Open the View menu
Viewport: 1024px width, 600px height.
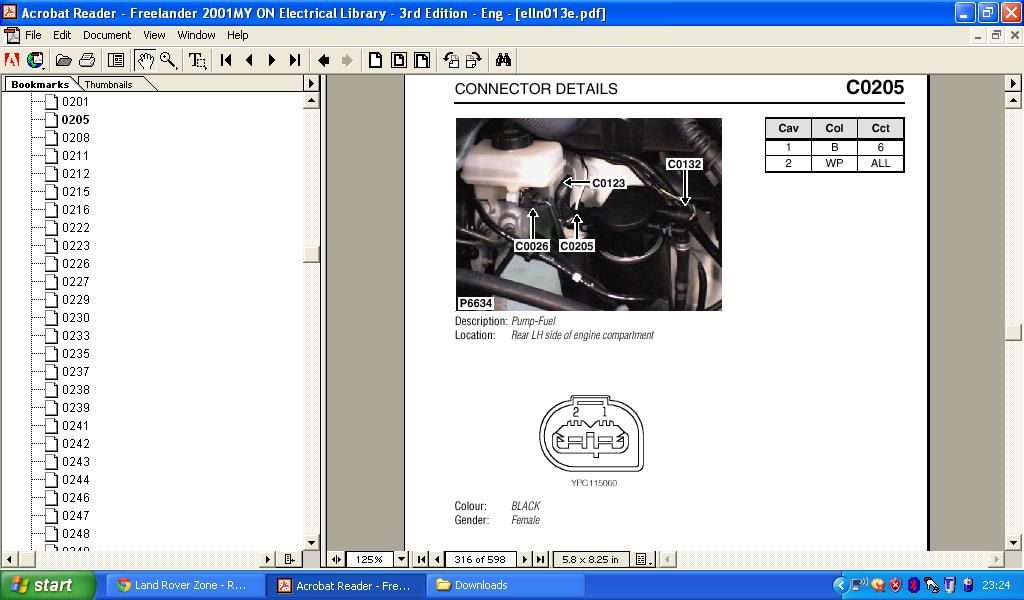(154, 35)
